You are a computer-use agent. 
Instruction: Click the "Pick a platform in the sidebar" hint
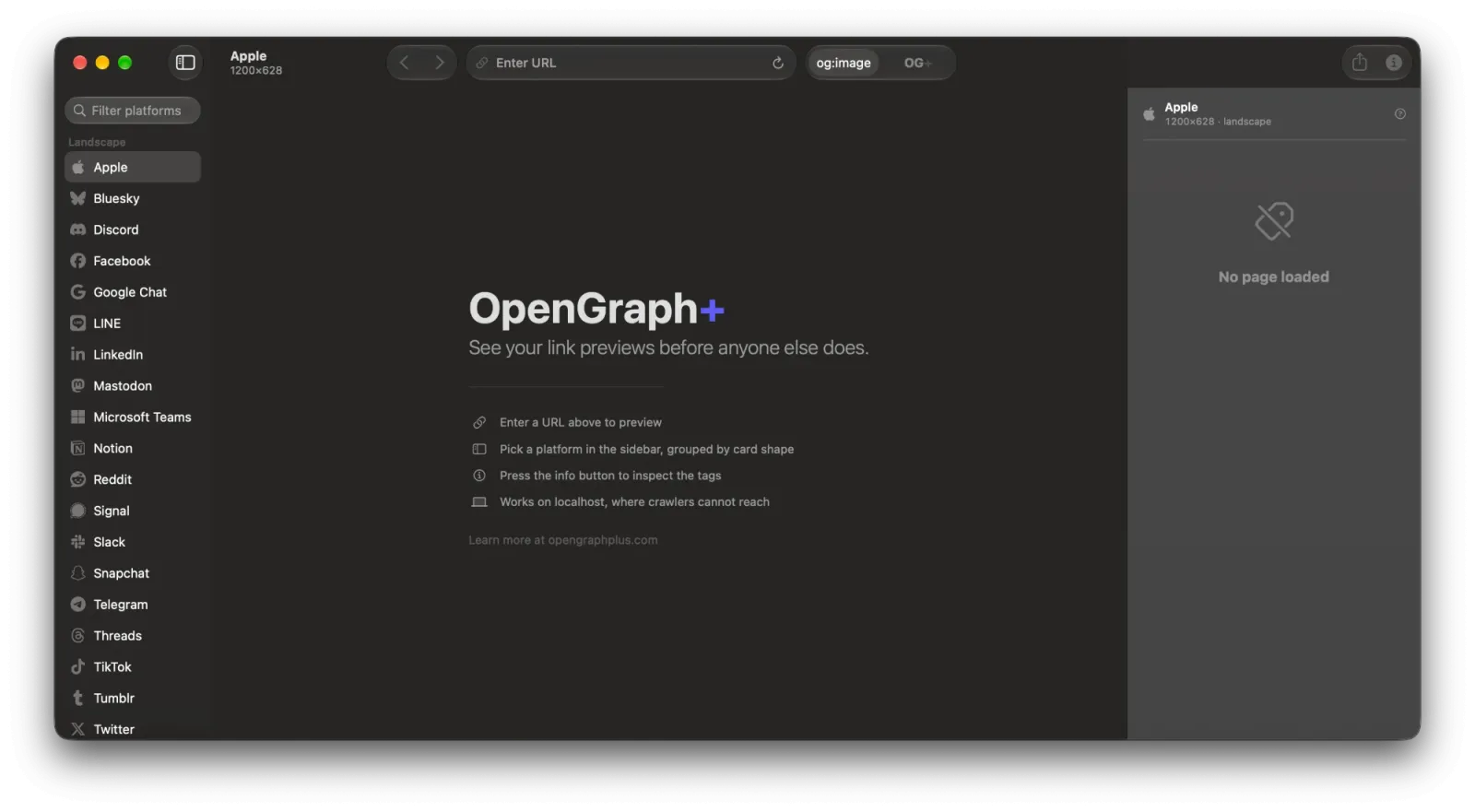tap(646, 450)
